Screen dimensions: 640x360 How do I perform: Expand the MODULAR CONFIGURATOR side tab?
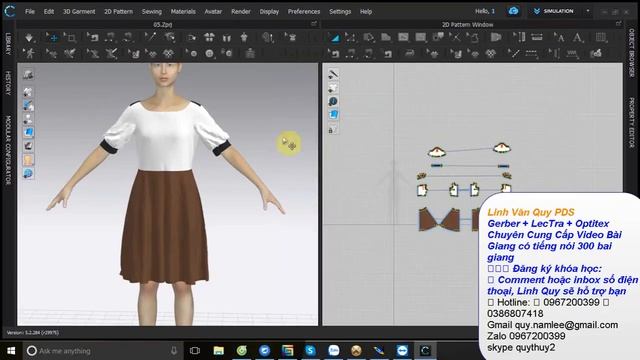click(8, 150)
